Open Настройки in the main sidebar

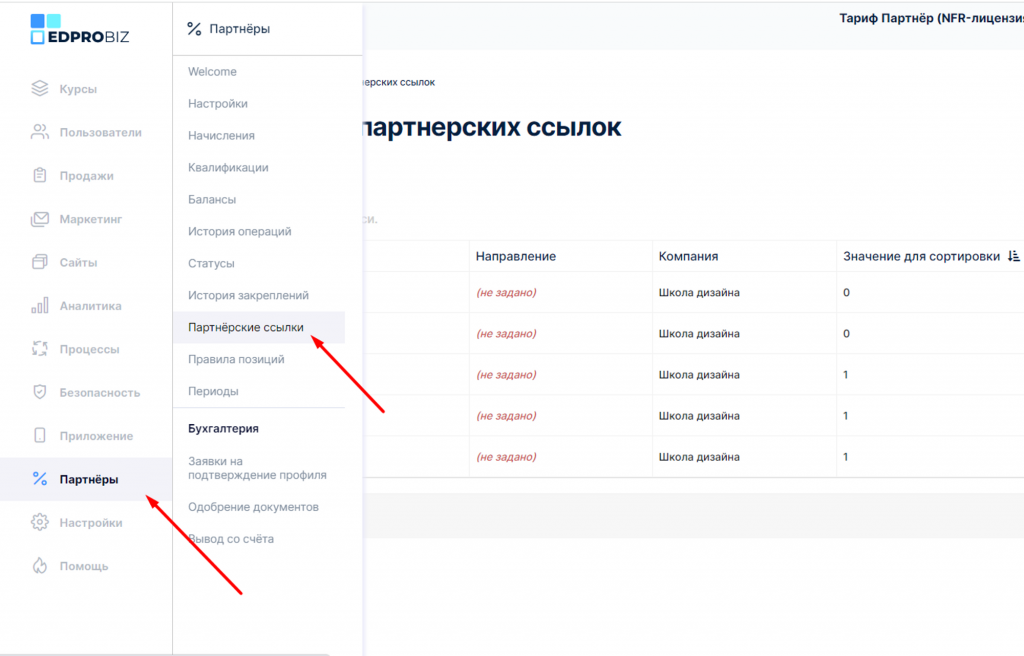[x=91, y=523]
